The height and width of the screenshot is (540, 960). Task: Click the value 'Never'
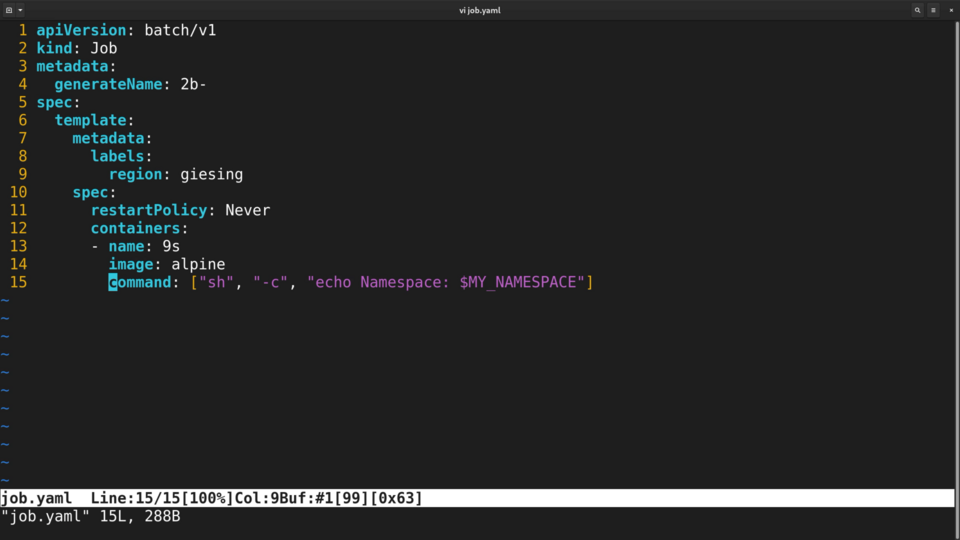[x=247, y=210]
